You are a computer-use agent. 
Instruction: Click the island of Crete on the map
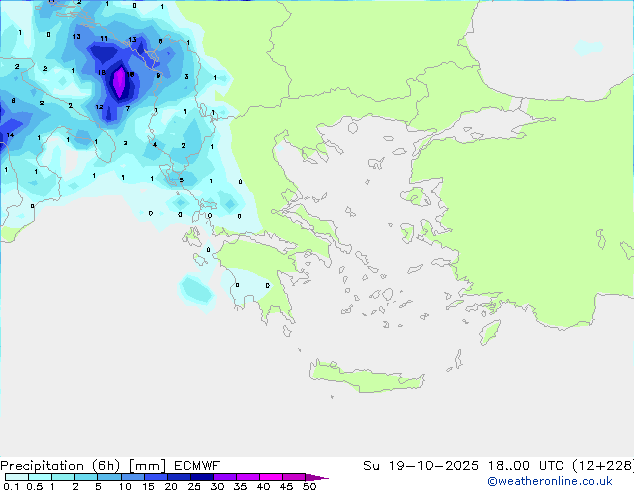pyautogui.click(x=366, y=376)
